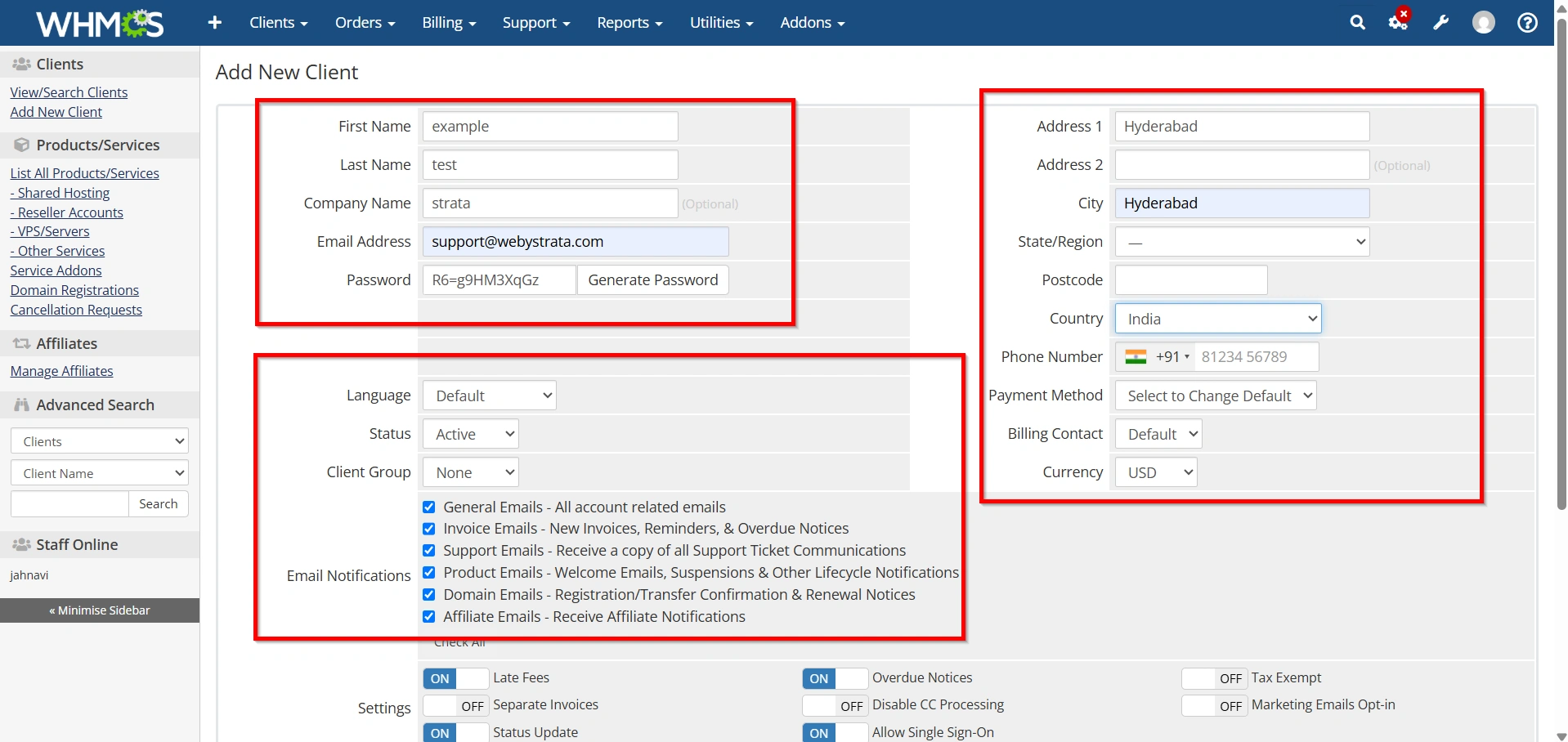Open Cancellation Requests link

pos(76,310)
